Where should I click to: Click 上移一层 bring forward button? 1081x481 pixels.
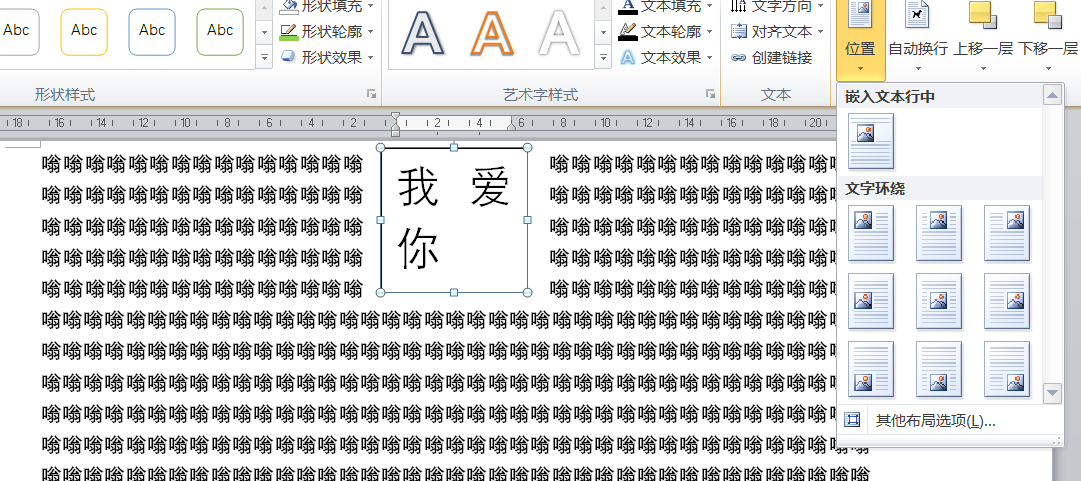(x=983, y=40)
